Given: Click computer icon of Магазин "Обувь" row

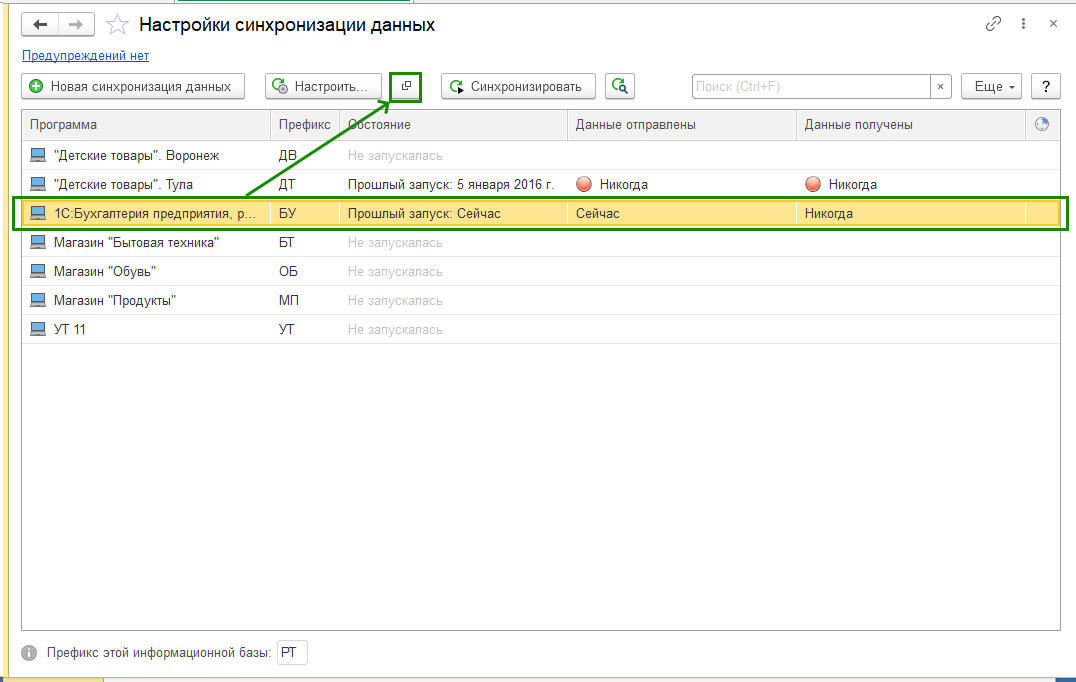Looking at the screenshot, I should tap(38, 271).
